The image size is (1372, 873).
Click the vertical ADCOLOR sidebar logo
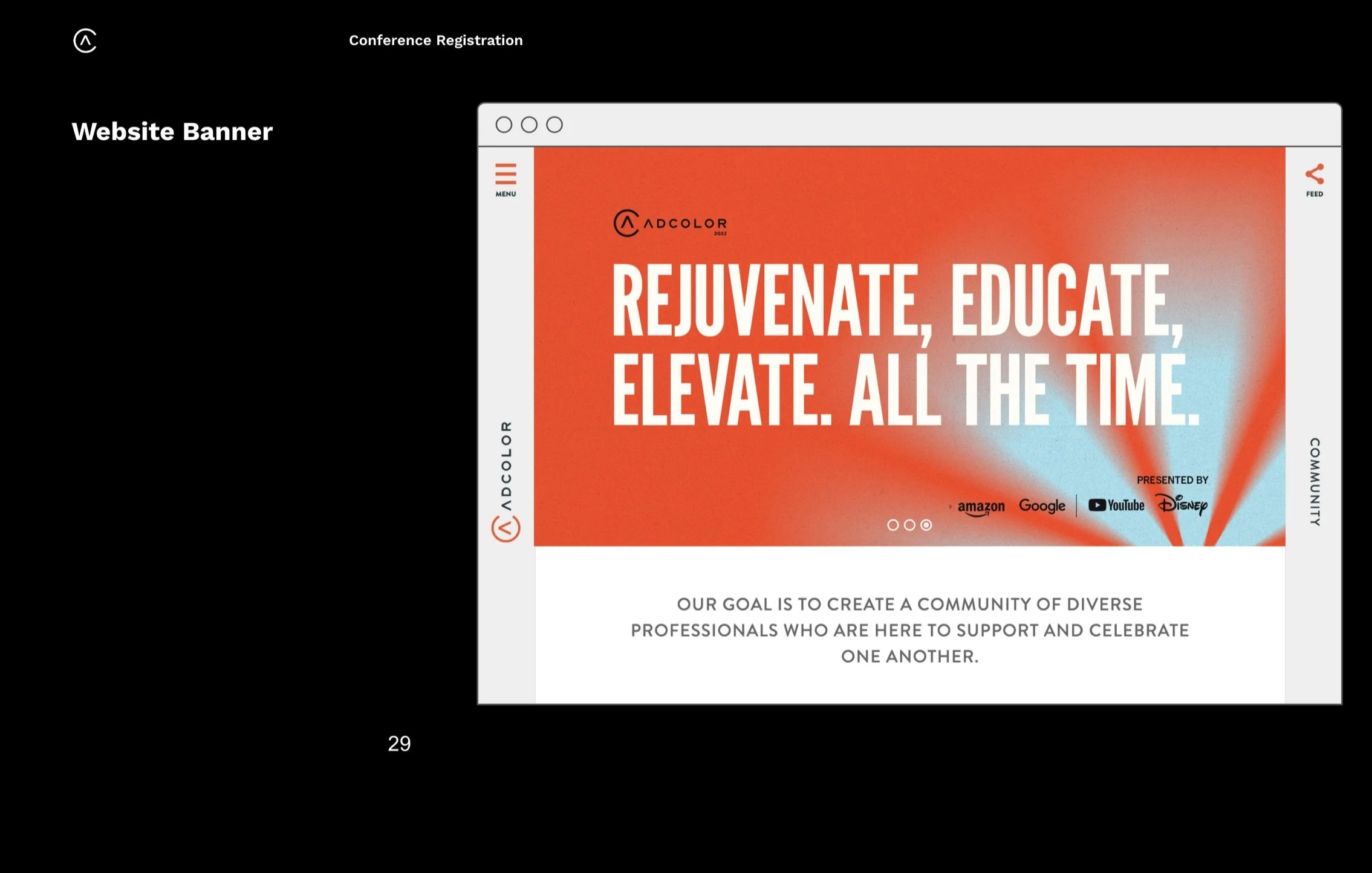506,481
